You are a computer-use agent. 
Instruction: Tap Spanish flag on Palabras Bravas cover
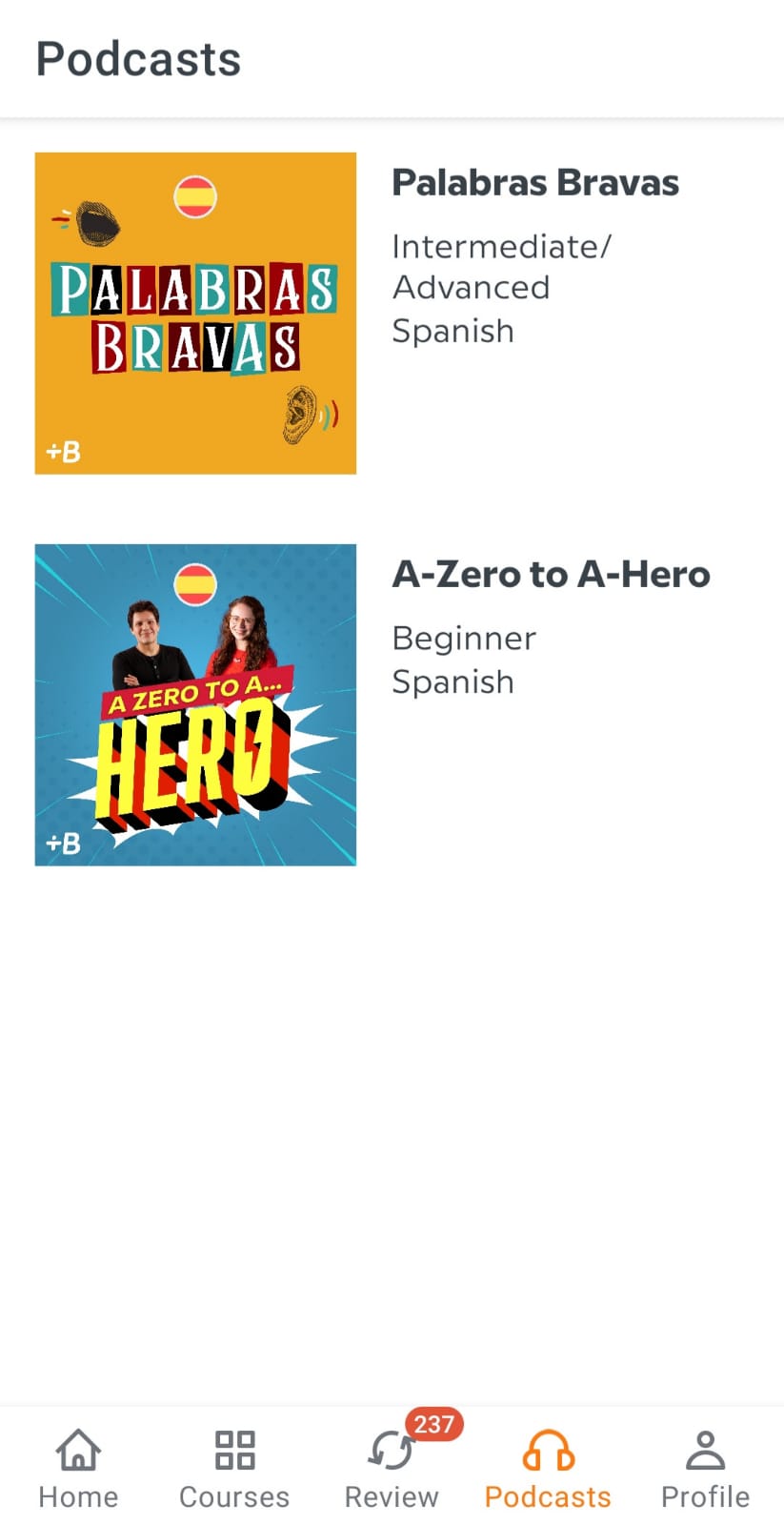[x=195, y=197]
